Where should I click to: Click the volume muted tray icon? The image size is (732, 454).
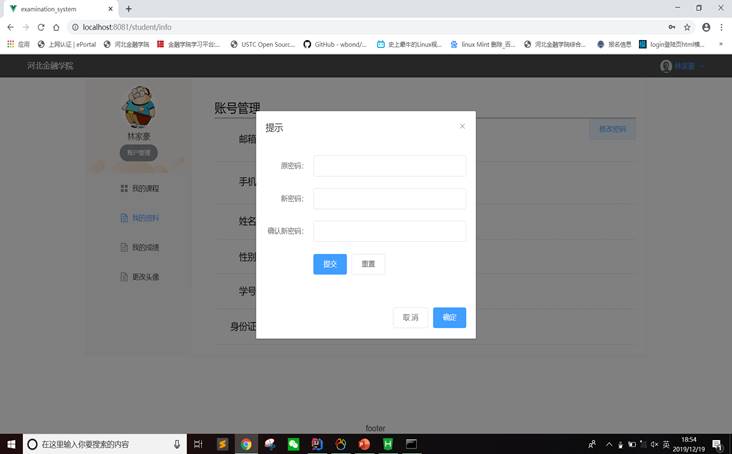654,444
